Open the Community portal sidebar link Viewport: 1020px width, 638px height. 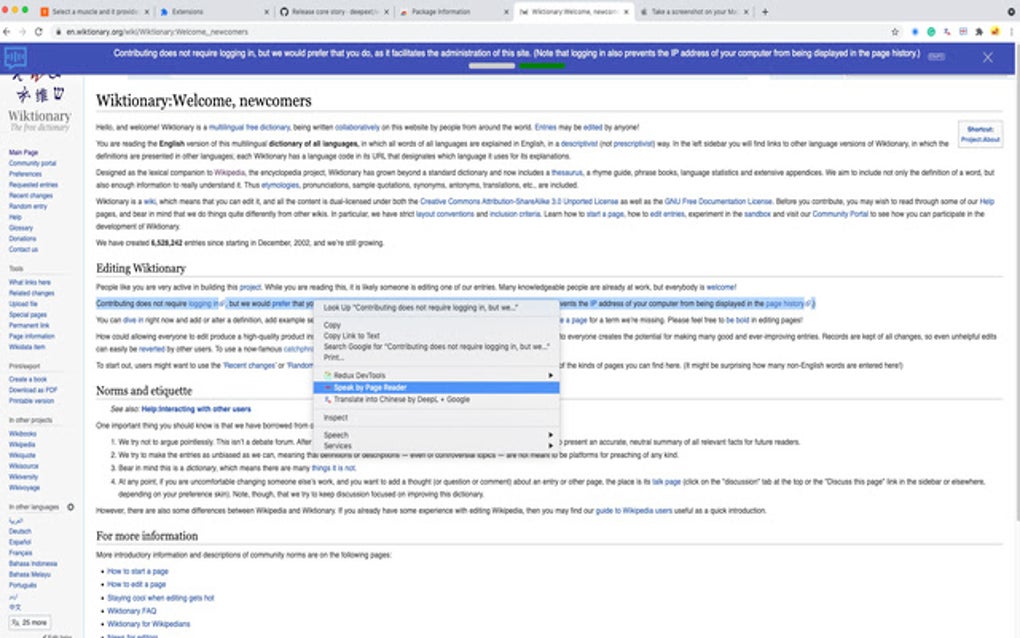click(33, 163)
